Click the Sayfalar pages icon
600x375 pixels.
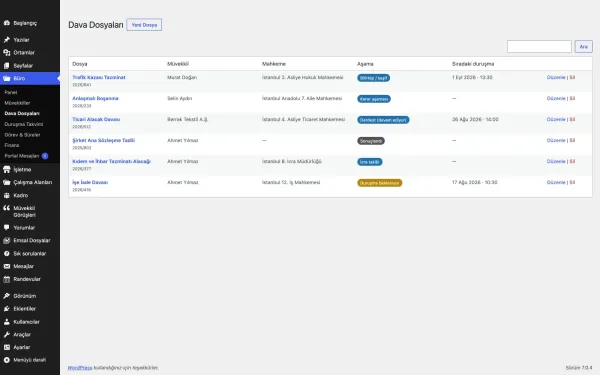(7, 65)
